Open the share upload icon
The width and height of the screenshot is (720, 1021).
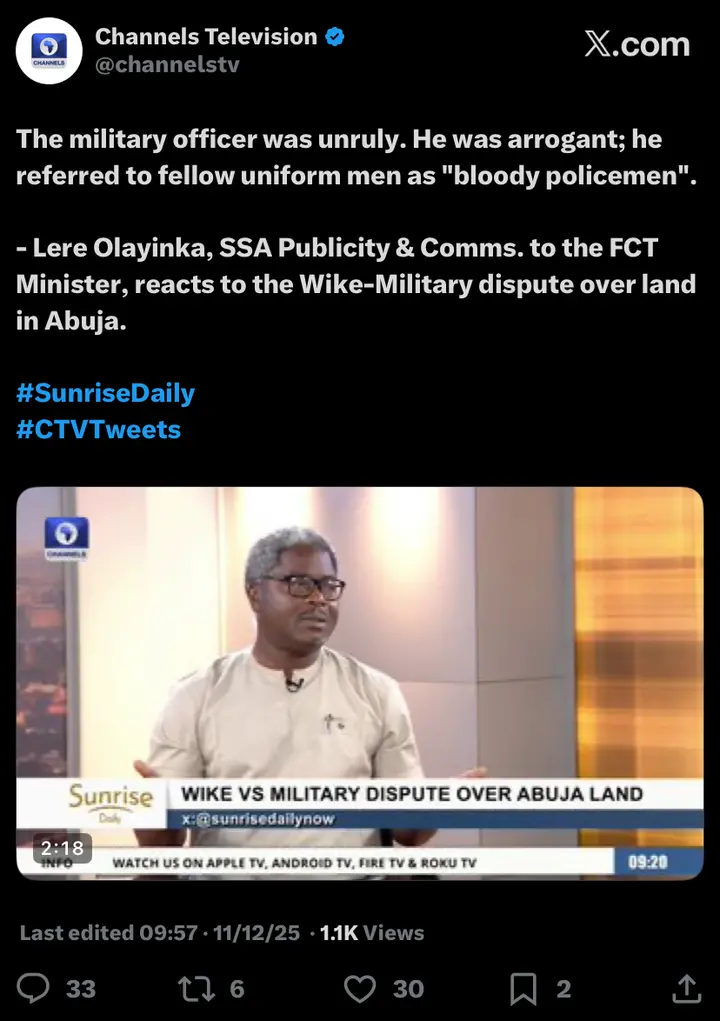[x=686, y=988]
